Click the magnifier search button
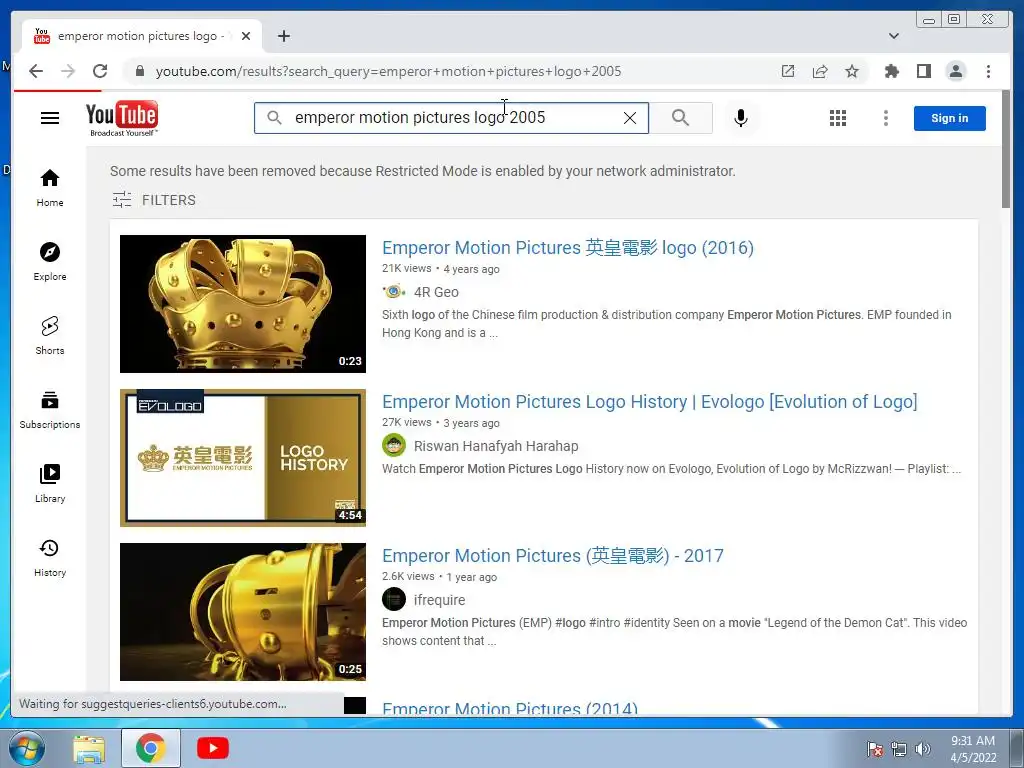This screenshot has width=1024, height=768. coord(680,118)
